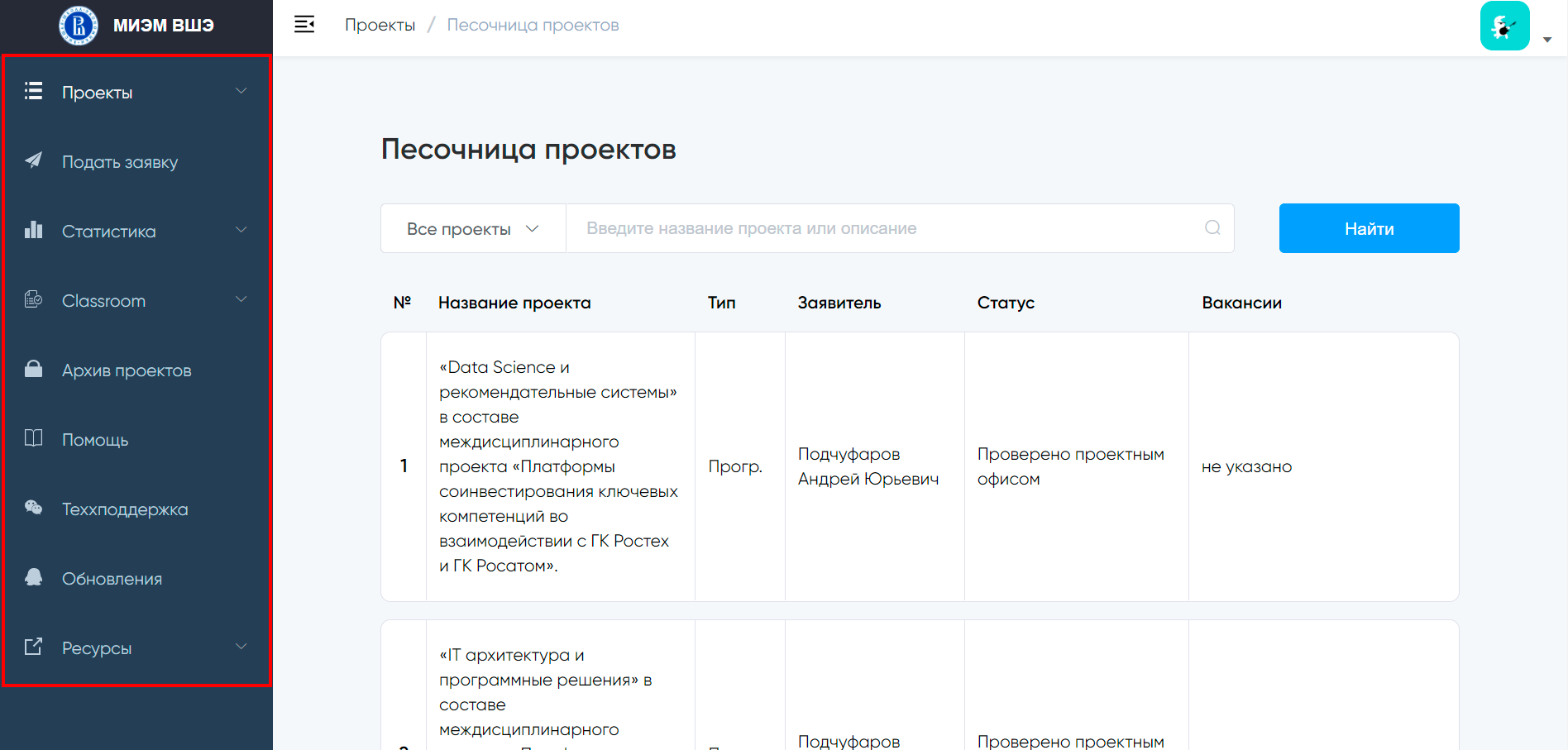Click the МИЭМ ВШЭ site title

click(x=163, y=26)
